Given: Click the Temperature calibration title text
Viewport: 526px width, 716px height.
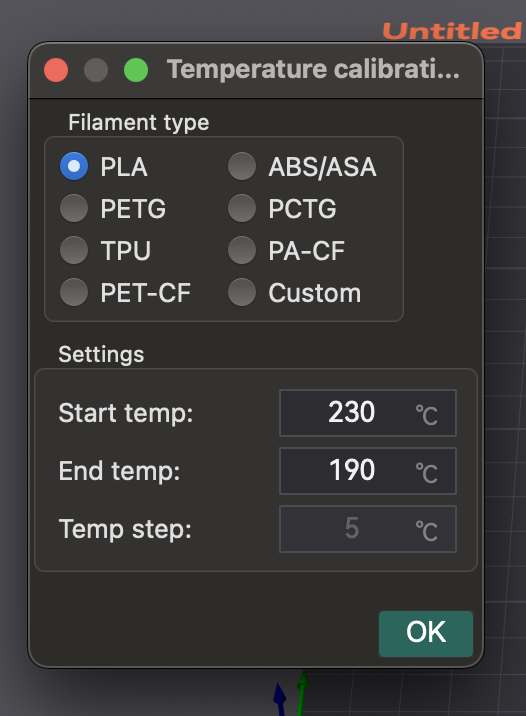Looking at the screenshot, I should point(313,69).
